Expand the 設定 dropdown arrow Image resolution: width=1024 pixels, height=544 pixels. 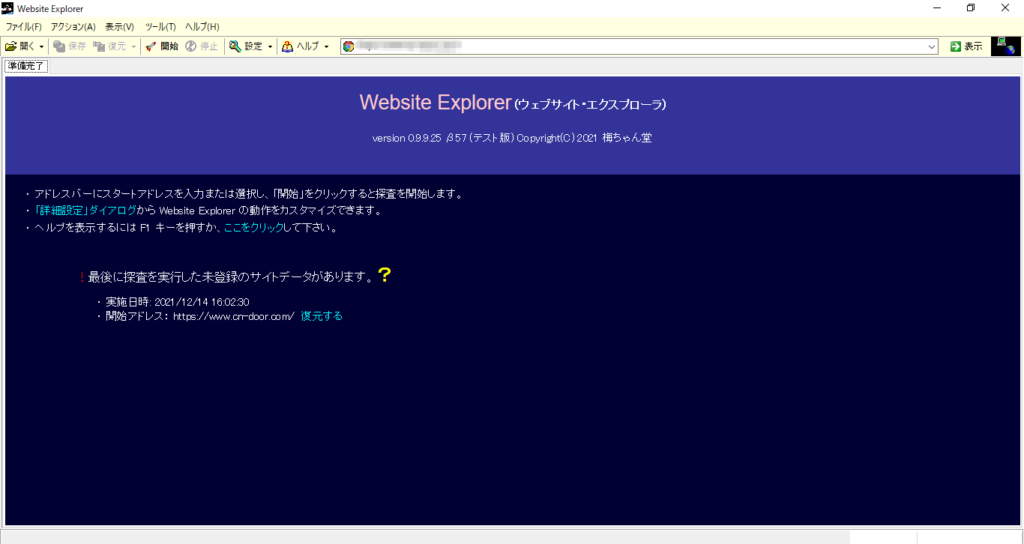point(270,47)
